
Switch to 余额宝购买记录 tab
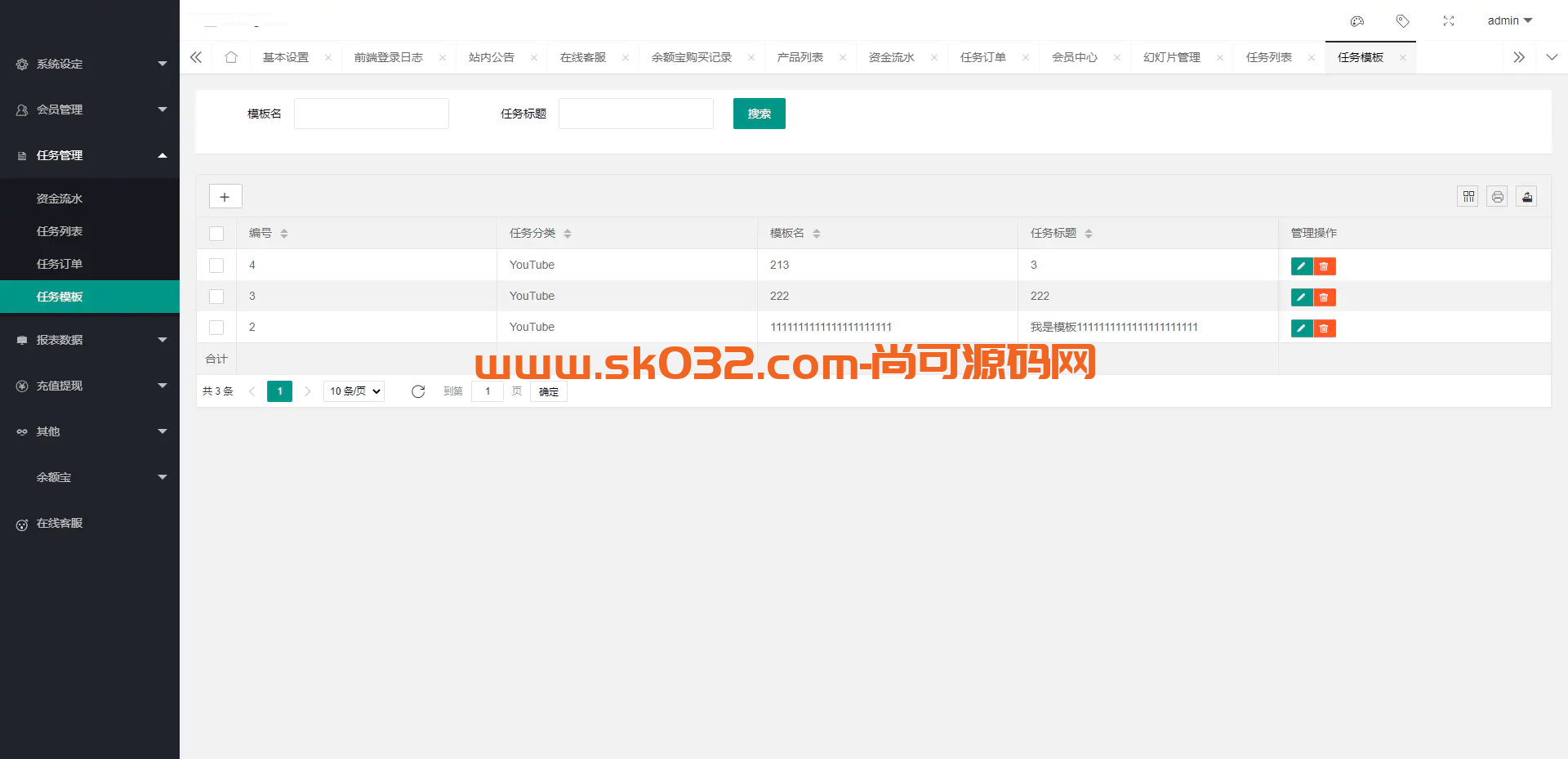click(x=692, y=57)
